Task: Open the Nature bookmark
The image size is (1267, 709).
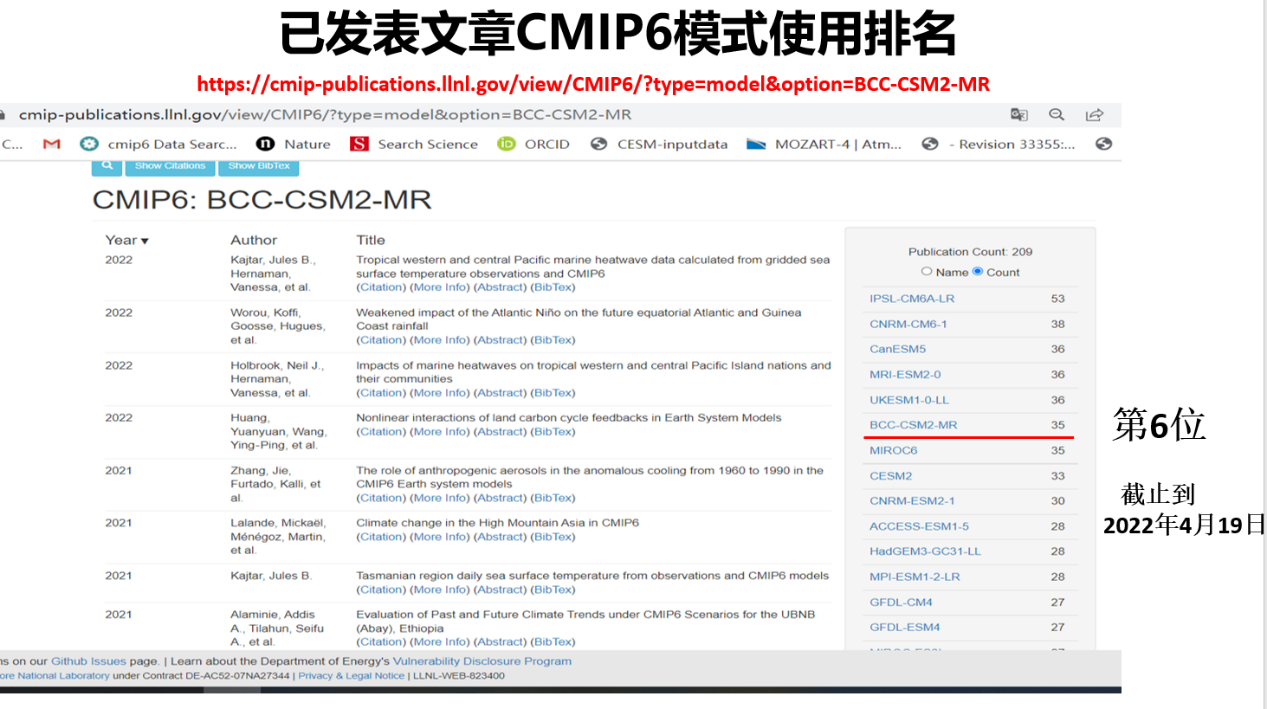Action: [x=294, y=144]
